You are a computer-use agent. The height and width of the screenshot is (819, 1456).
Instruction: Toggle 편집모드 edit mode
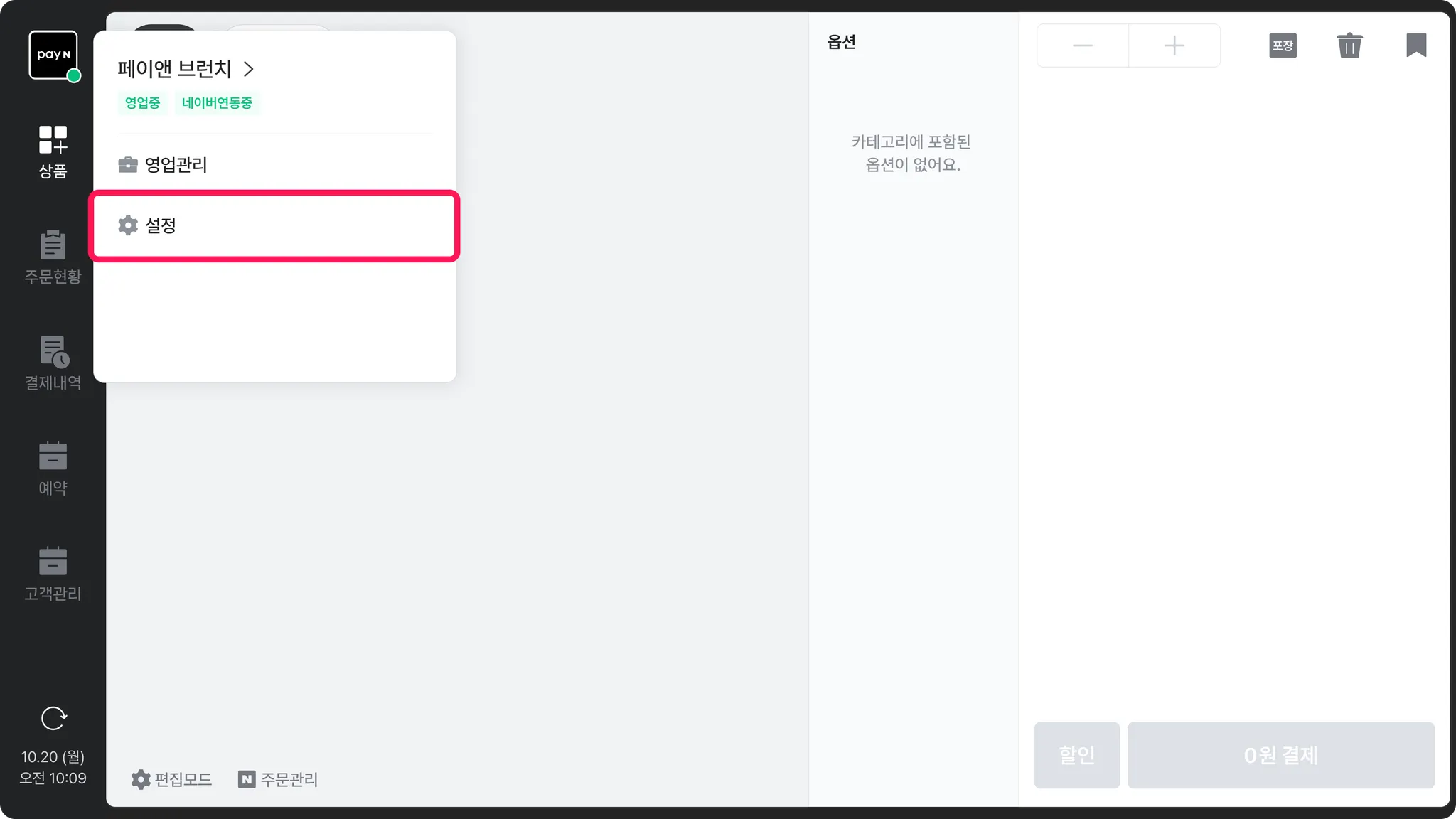(171, 779)
